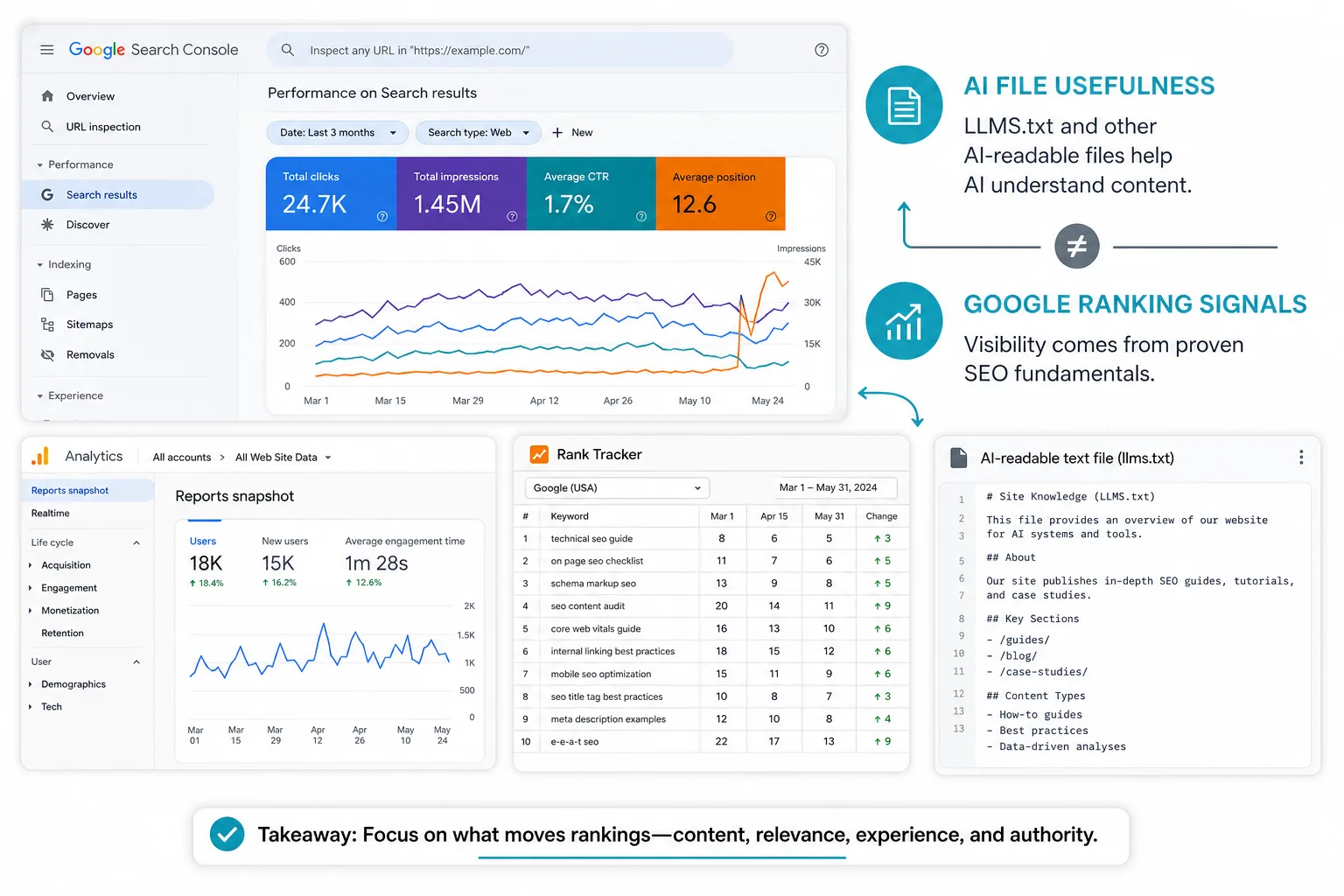Click the home icon beside Overview
This screenshot has width=1344, height=896.
coord(47,96)
